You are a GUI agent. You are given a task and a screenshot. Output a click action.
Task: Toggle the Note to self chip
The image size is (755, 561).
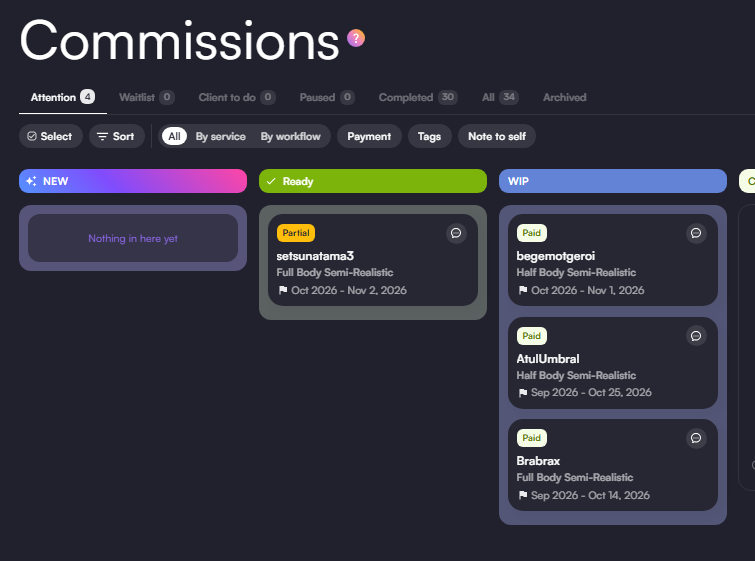(x=496, y=136)
